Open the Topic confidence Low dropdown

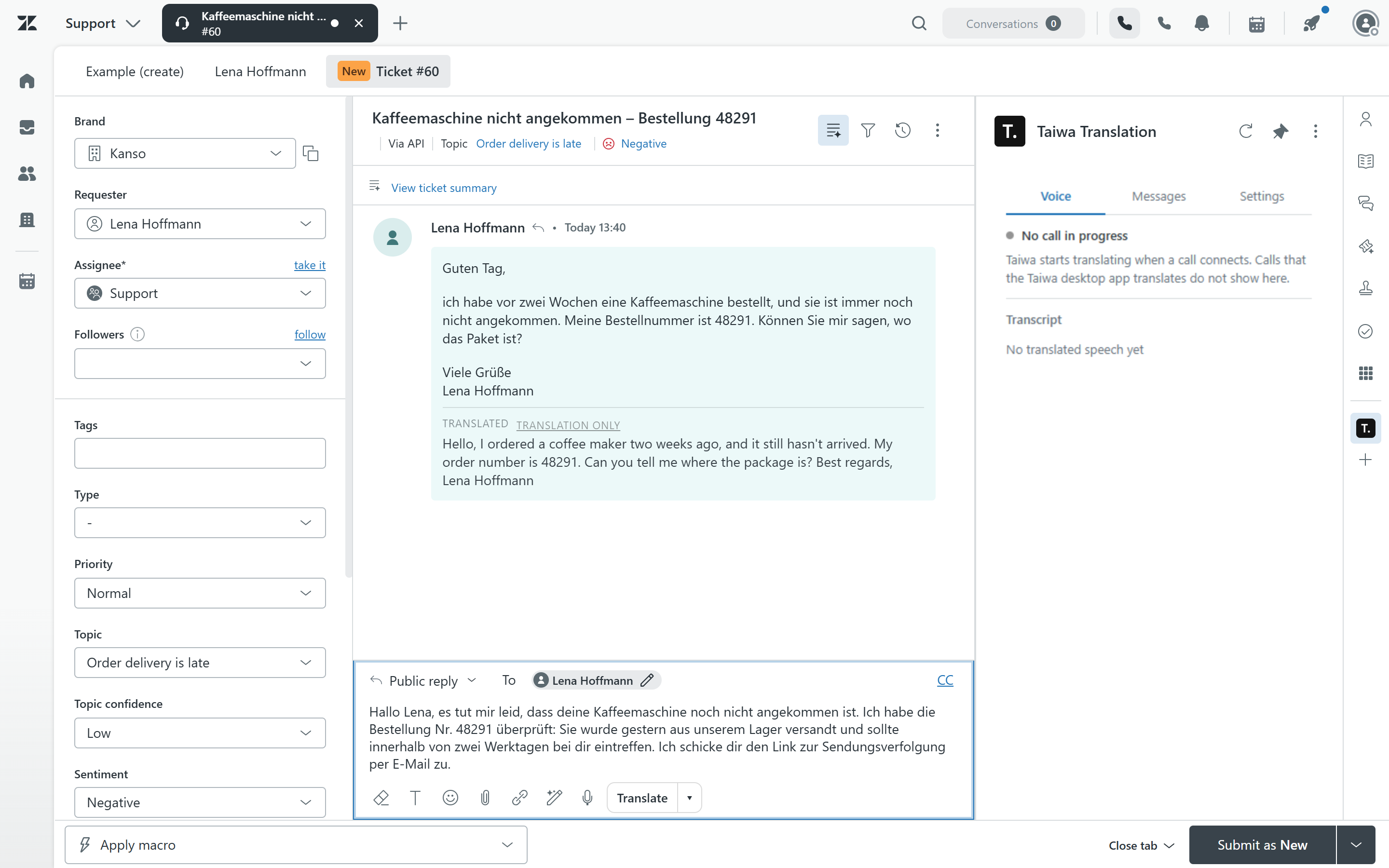(200, 733)
